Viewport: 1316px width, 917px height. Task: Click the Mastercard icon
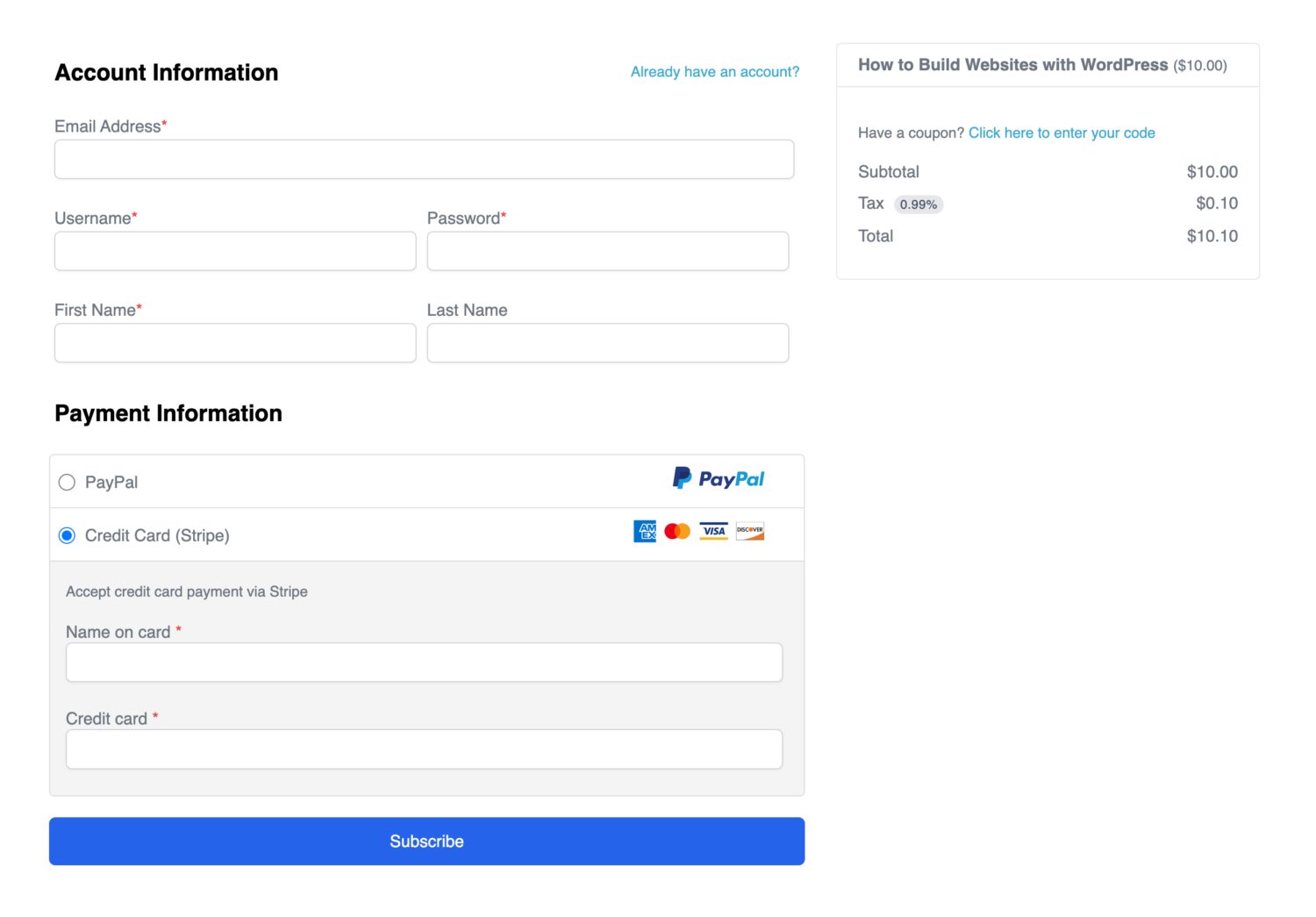pyautogui.click(x=677, y=531)
